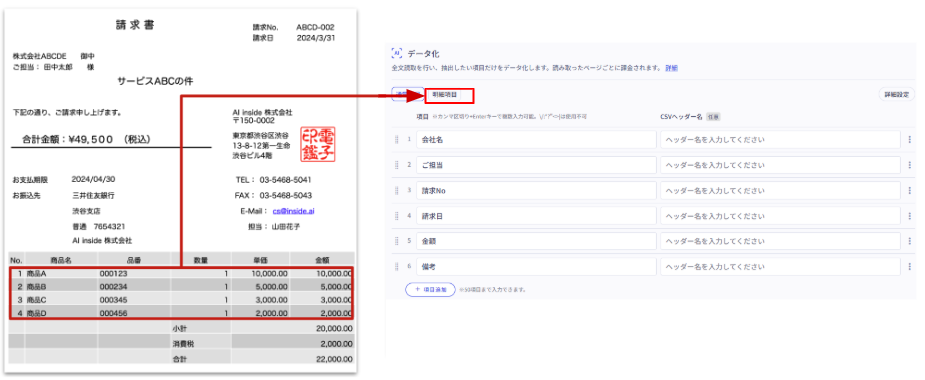
Task: Switch to the 明細項目 tab
Action: (444, 94)
